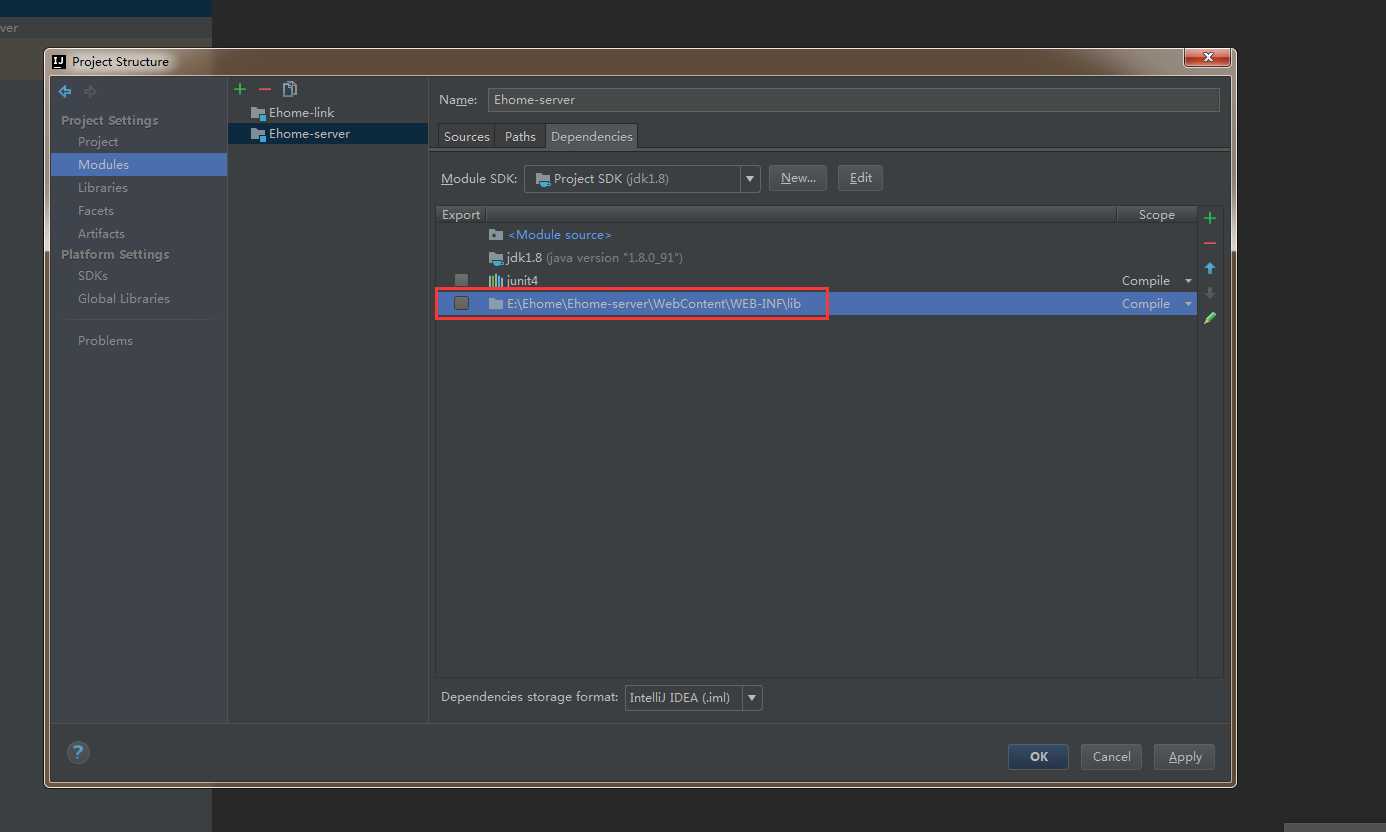
Task: Click the module Name input field
Action: point(853,100)
